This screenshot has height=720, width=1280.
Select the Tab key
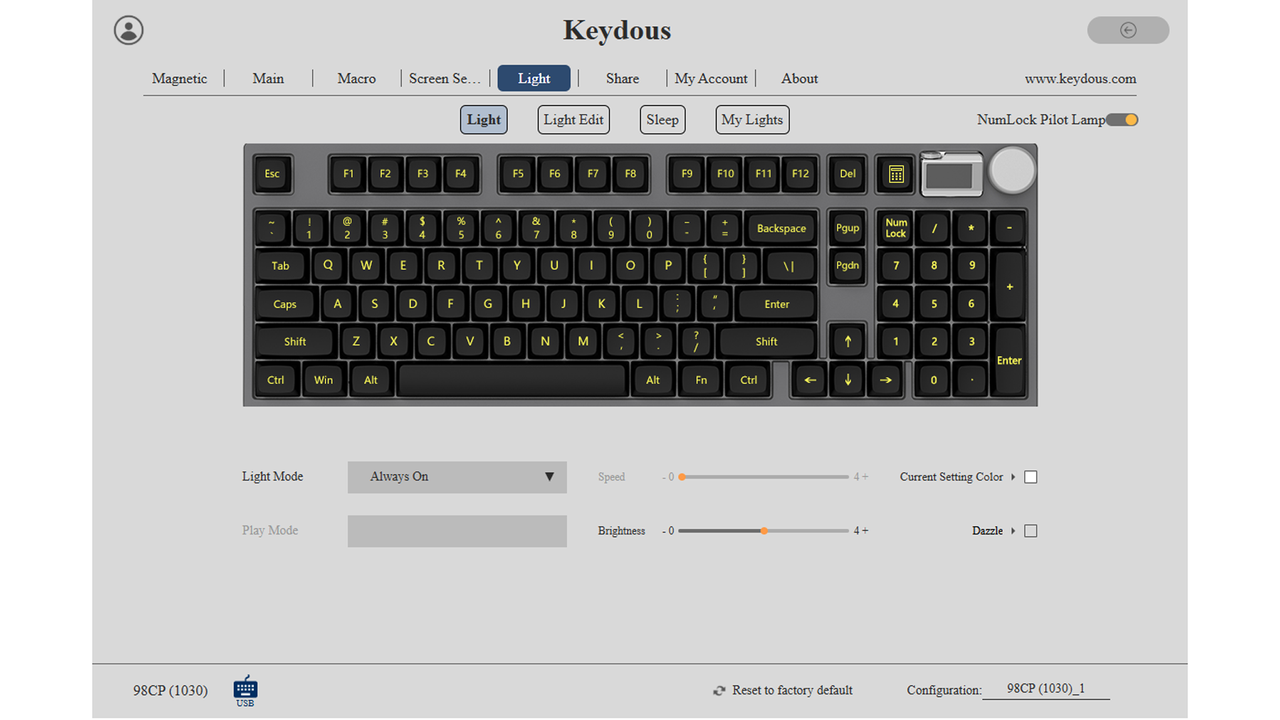pos(281,266)
